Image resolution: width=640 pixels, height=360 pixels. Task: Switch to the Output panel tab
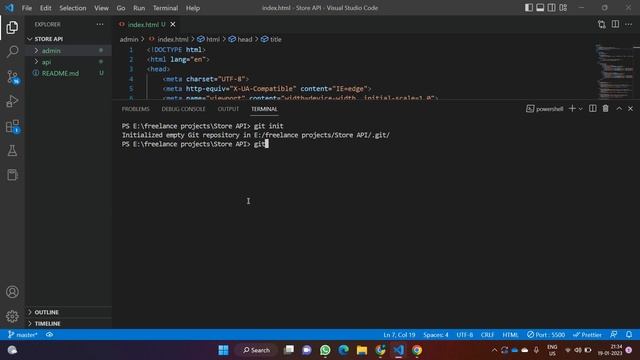228,109
